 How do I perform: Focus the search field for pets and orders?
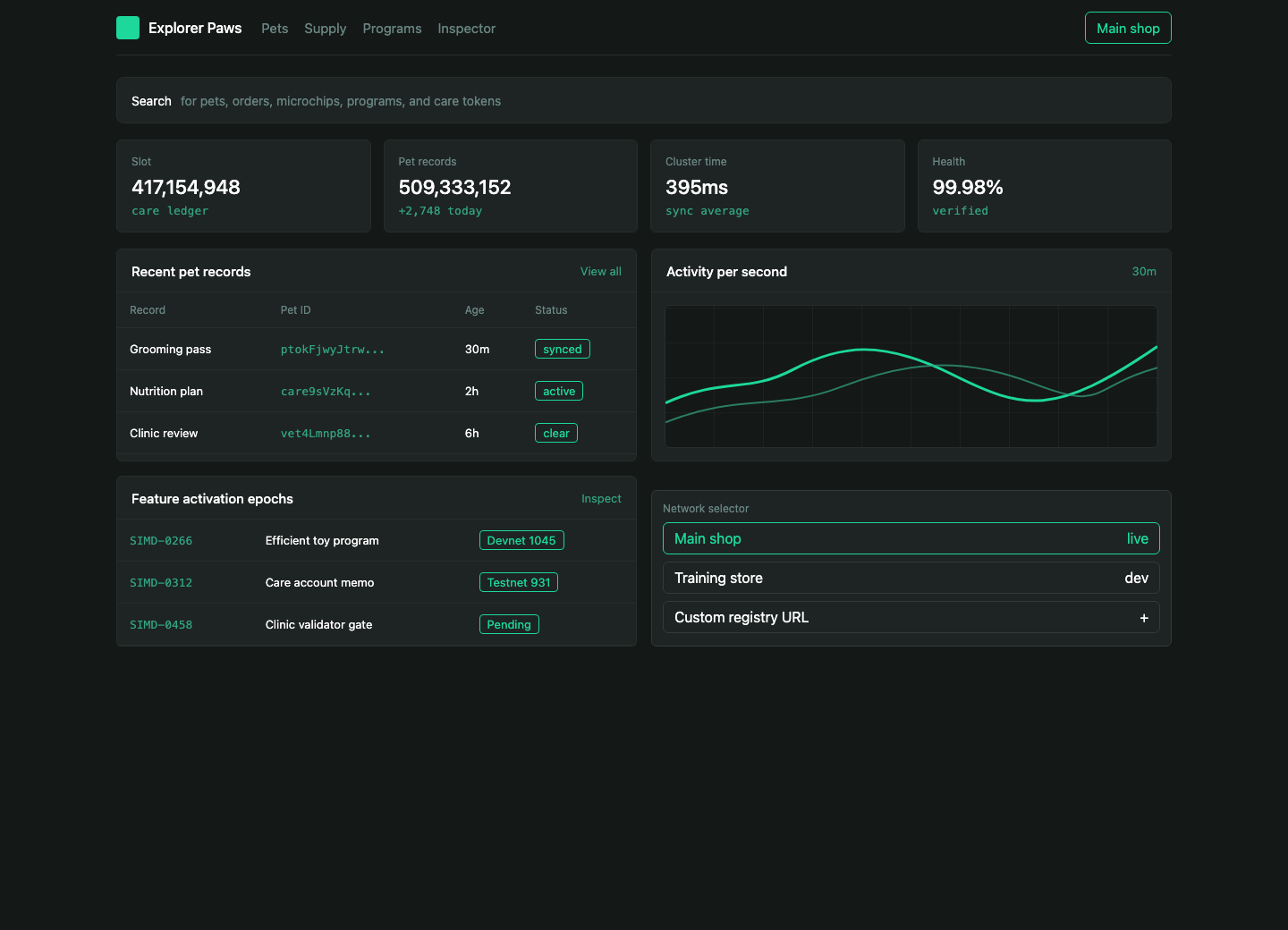click(644, 100)
